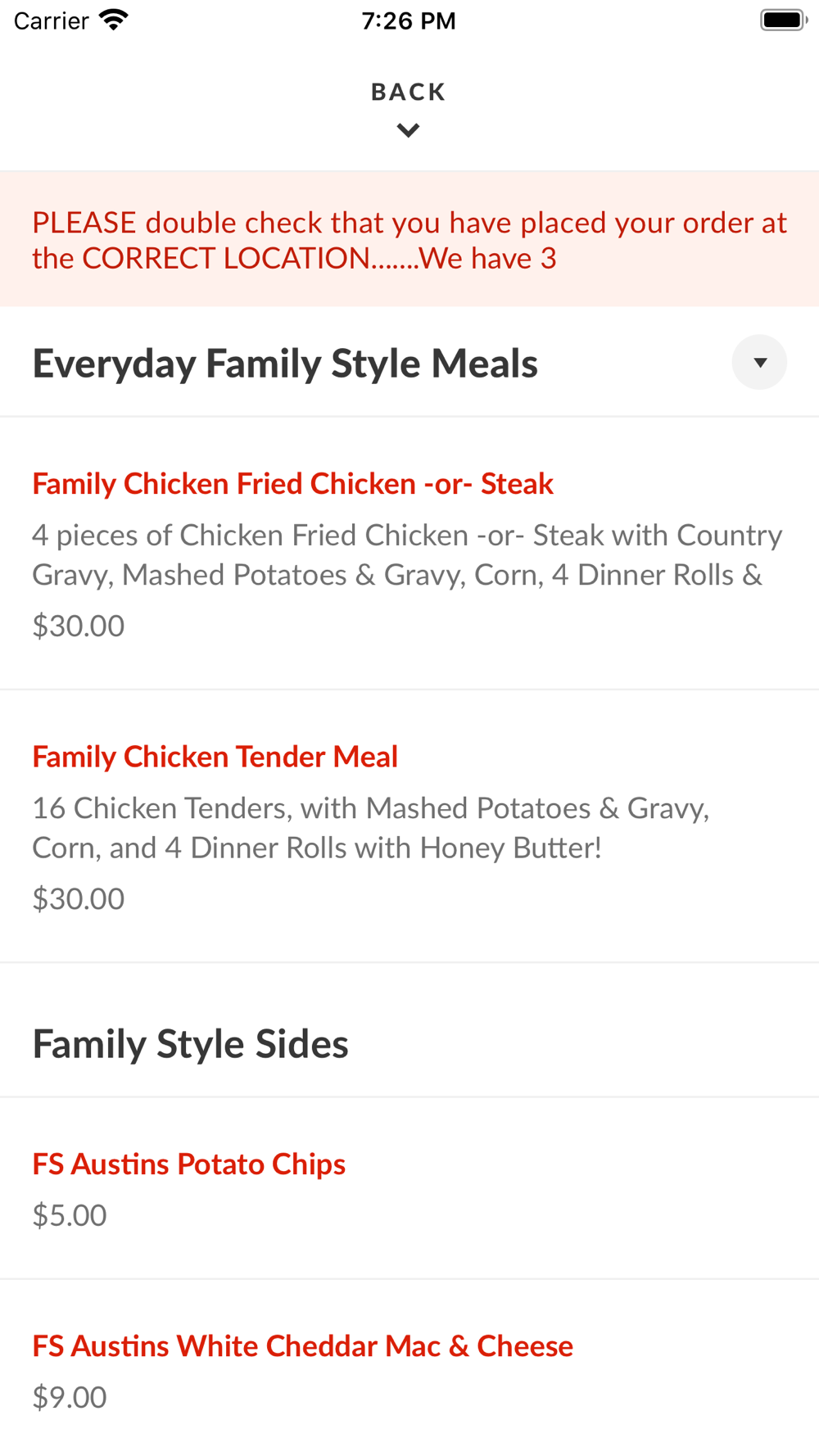The image size is (819, 1456).
Task: Tap the down chevron under BACK
Action: coord(409,130)
